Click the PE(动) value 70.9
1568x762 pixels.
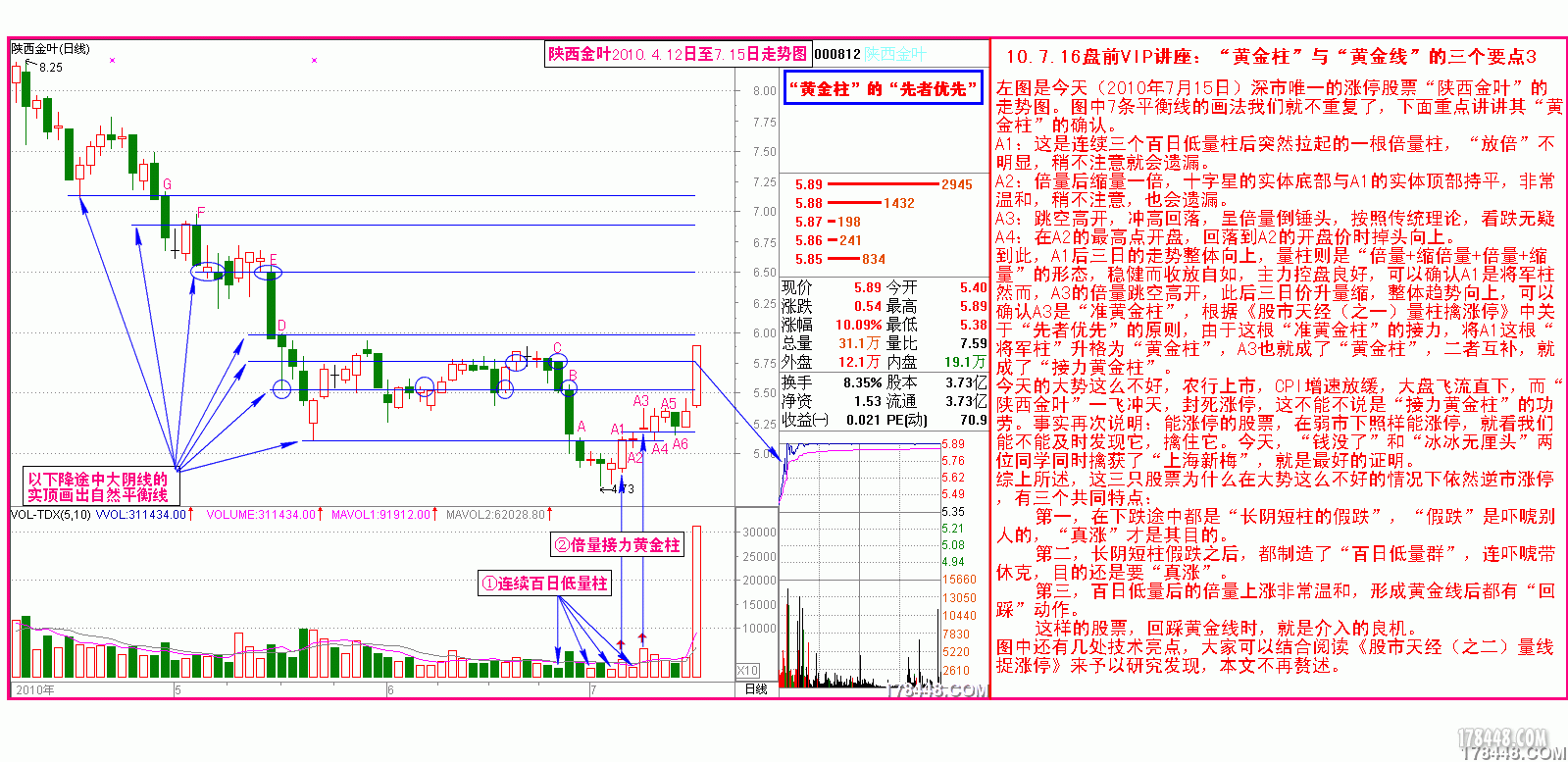[973, 420]
